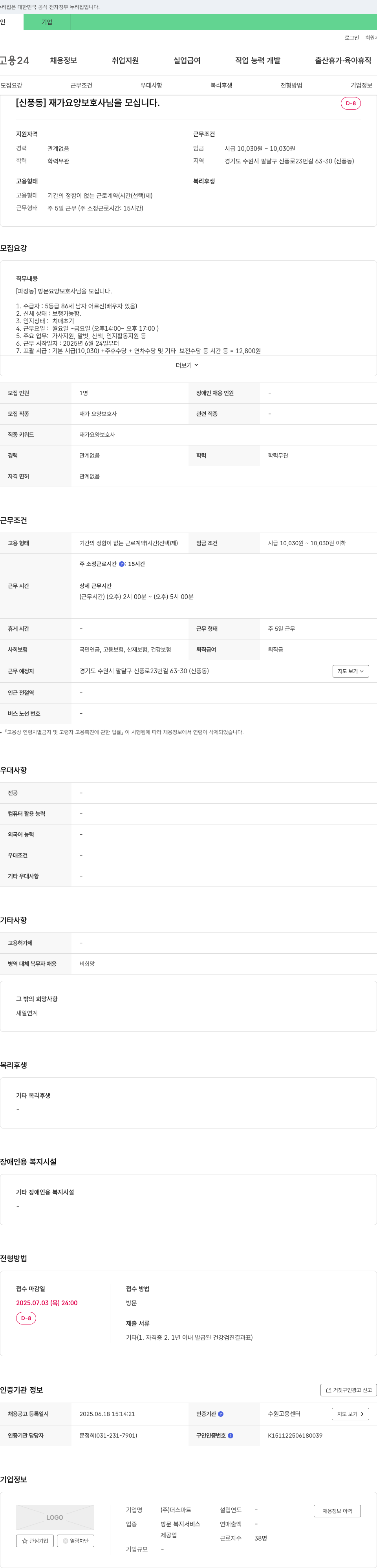This screenshot has width=377, height=1568.
Task: Click the company name (주)더스마트
Action: 176,1509
